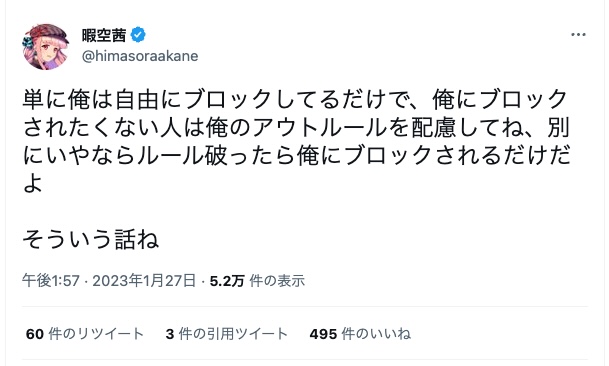
Task: Click the bold 60 retweet count number
Action: click(x=35, y=334)
